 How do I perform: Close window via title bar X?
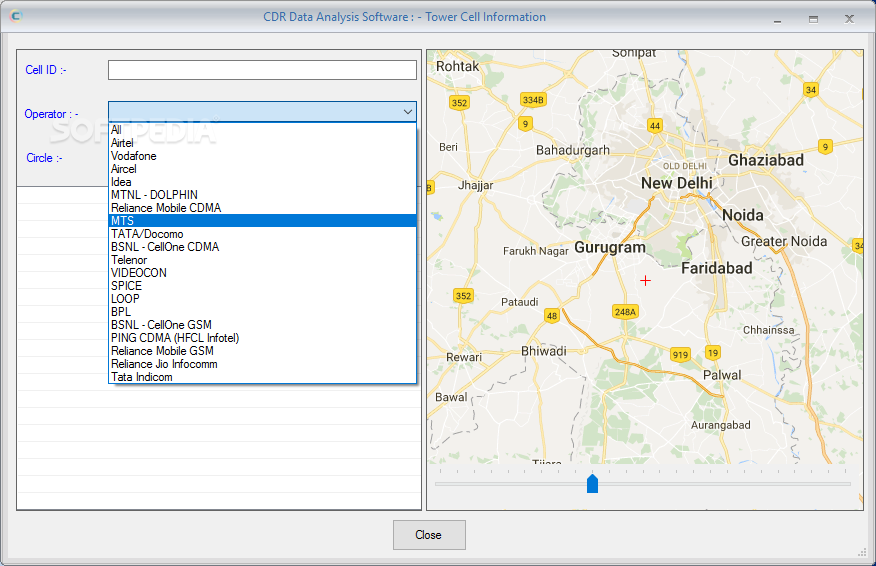pyautogui.click(x=849, y=19)
